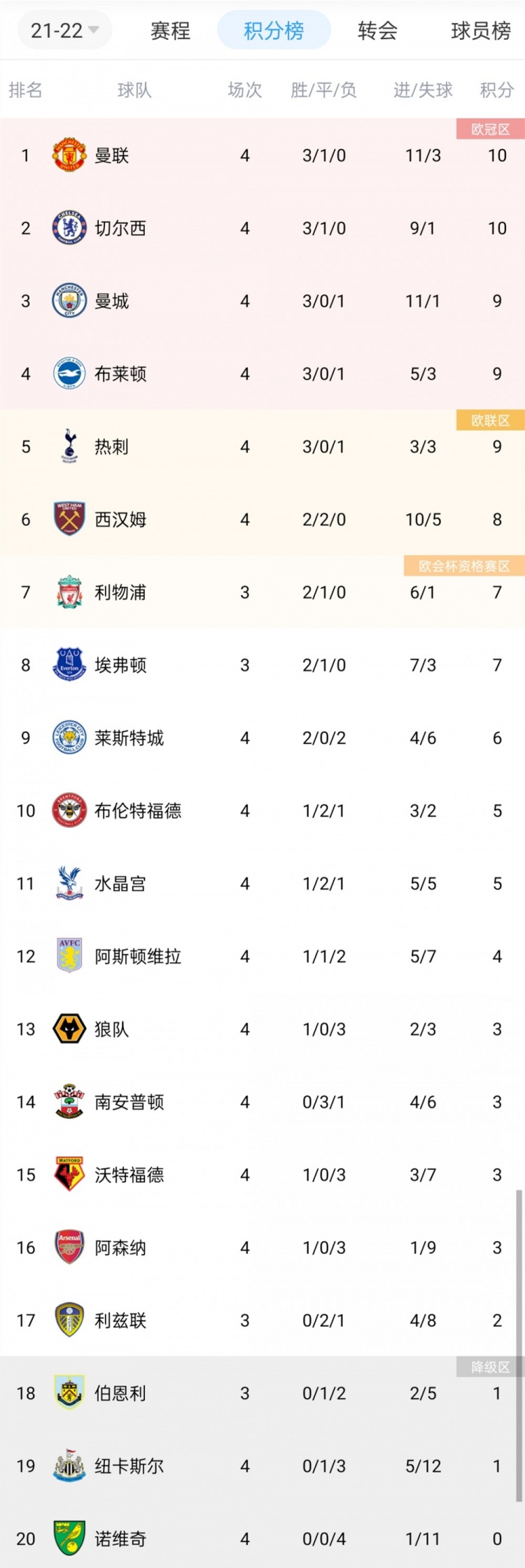Click the Chelsea club crest

coord(69,228)
